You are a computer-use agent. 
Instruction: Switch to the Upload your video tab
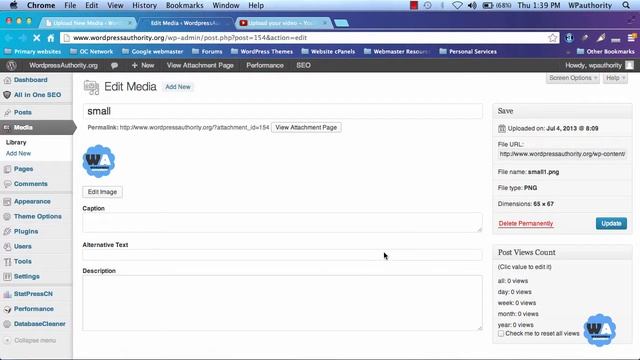pyautogui.click(x=282, y=23)
